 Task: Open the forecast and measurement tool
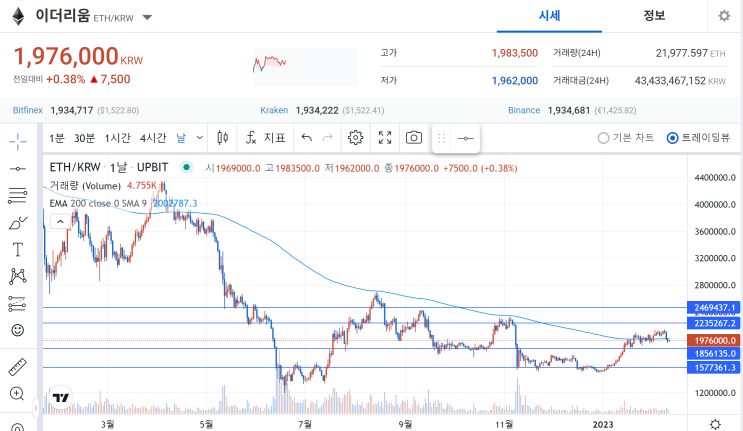click(18, 304)
